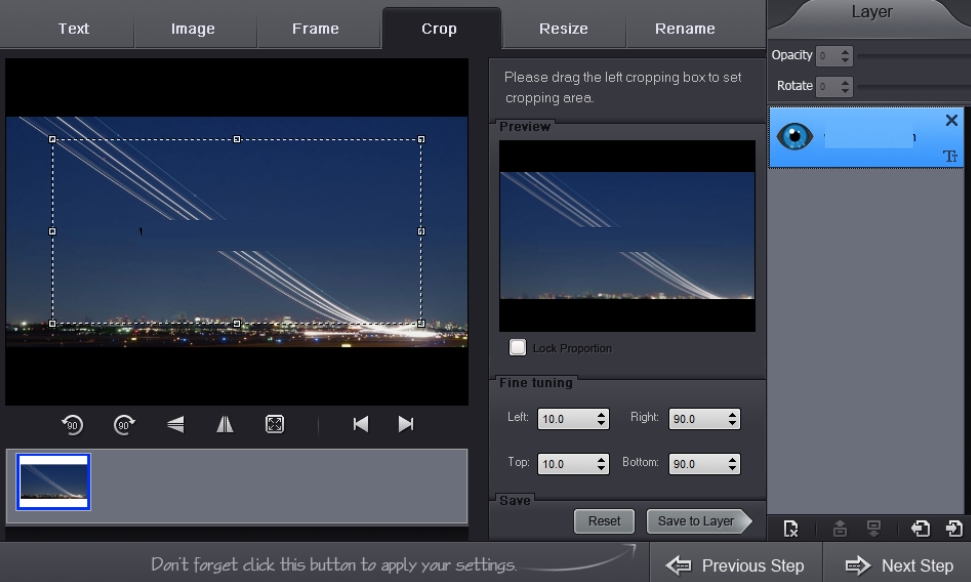Decrease the Bottom crop value
971x582 pixels.
pos(733,469)
